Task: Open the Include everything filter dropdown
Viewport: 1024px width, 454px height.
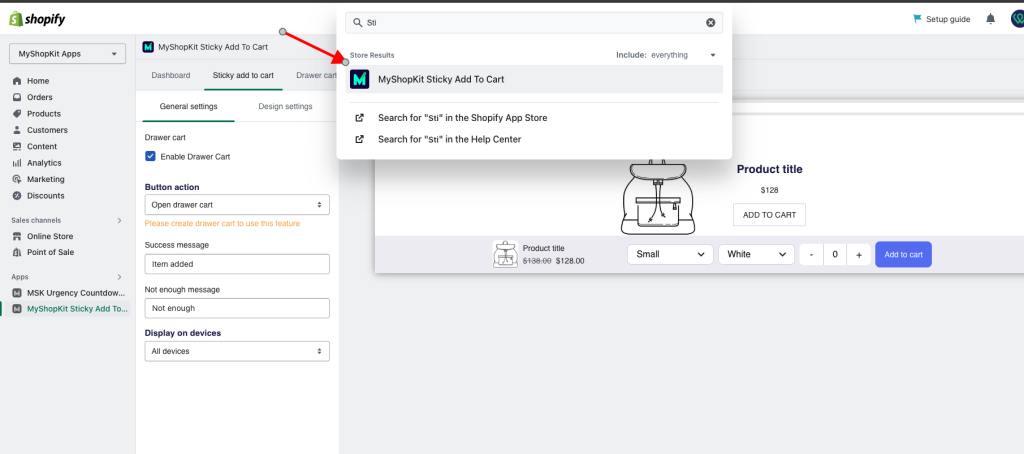Action: coord(666,55)
